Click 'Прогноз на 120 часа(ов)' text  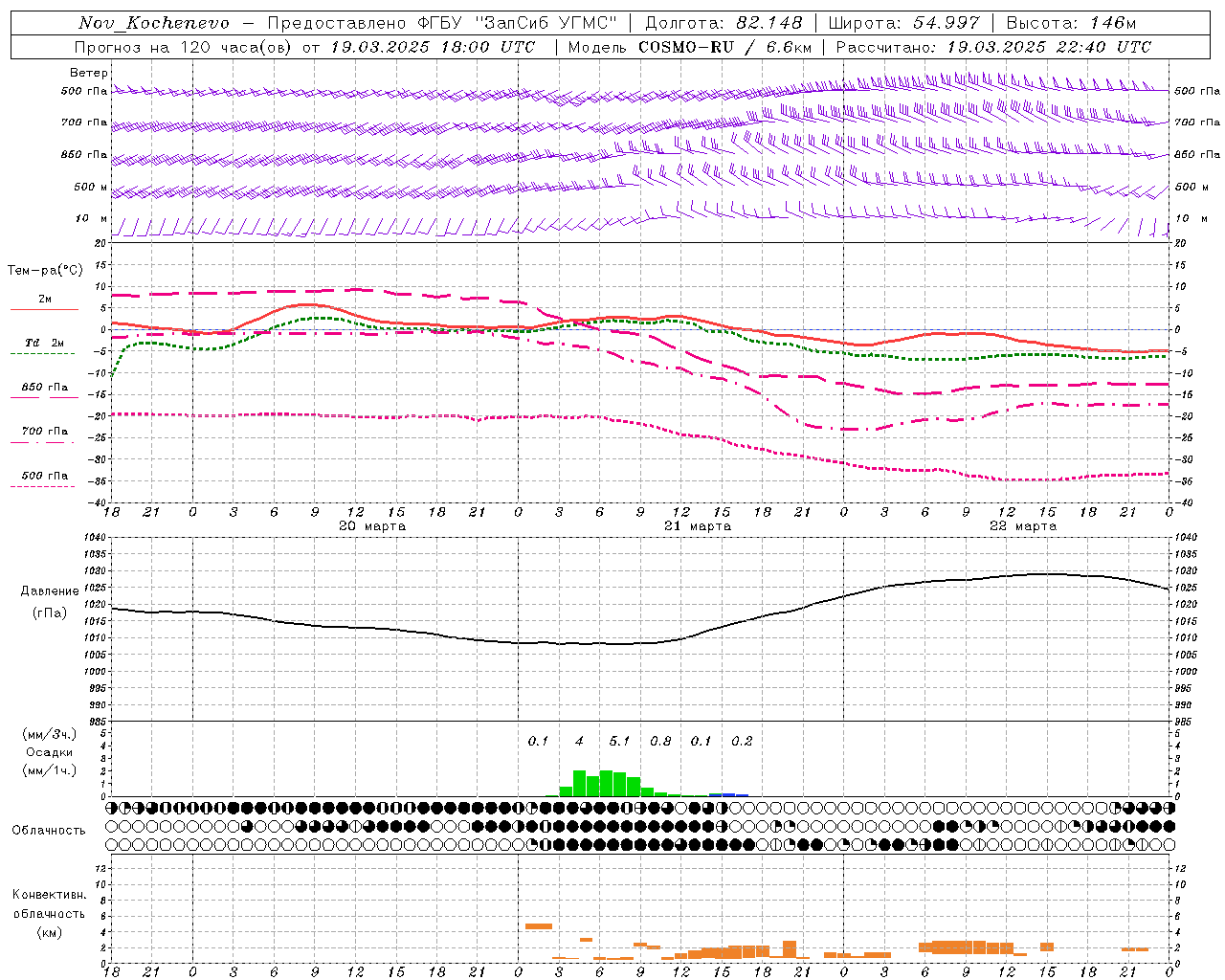(x=183, y=47)
